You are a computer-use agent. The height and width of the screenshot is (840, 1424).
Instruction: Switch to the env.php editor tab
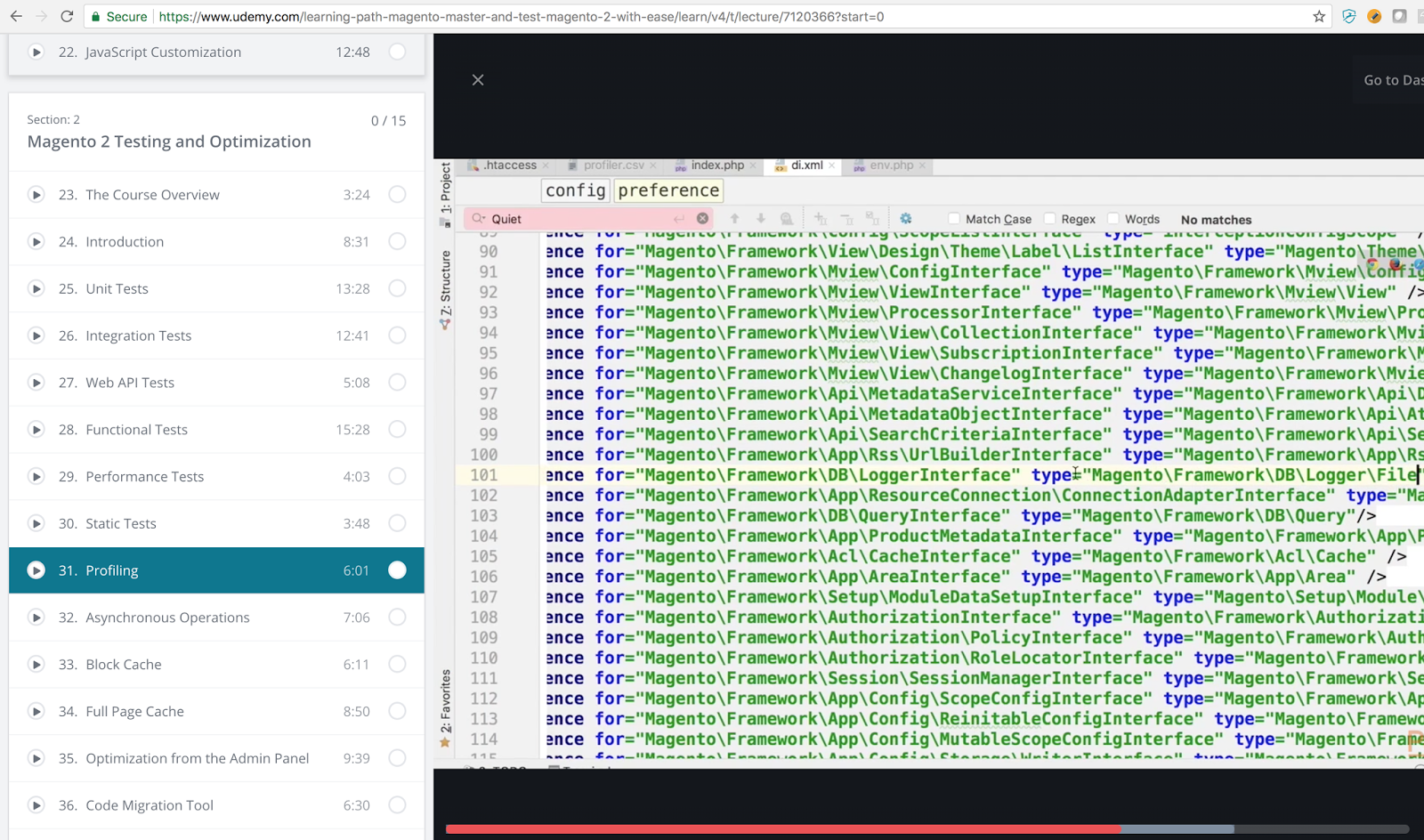click(x=891, y=166)
